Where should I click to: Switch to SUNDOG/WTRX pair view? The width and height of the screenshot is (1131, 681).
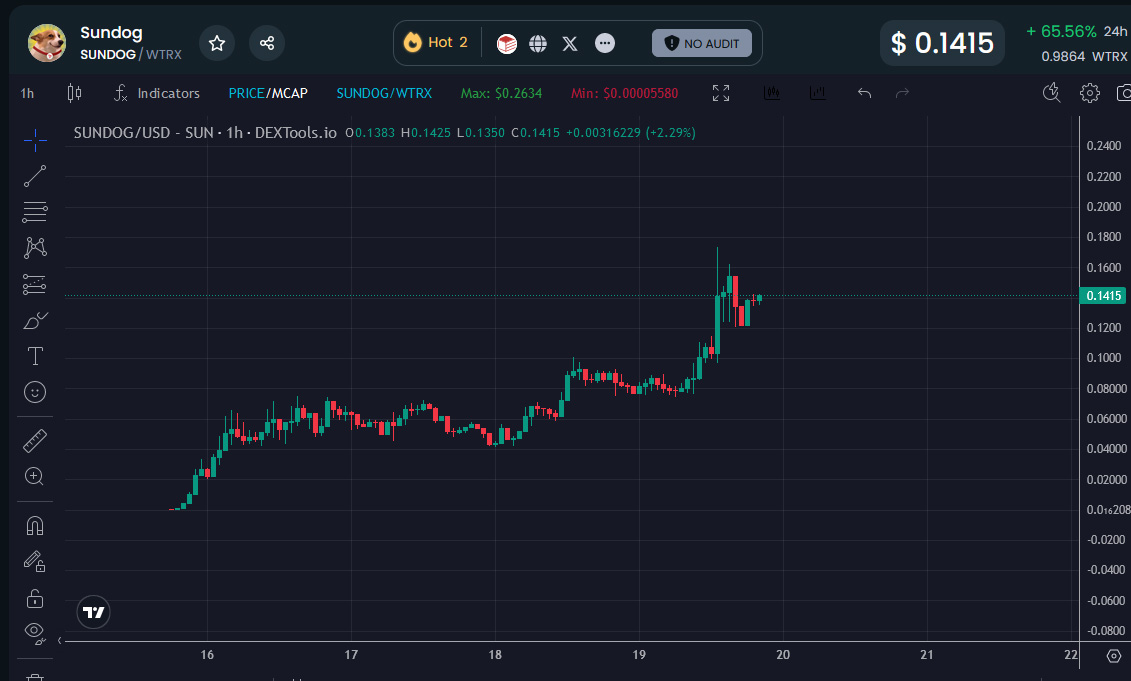click(384, 93)
